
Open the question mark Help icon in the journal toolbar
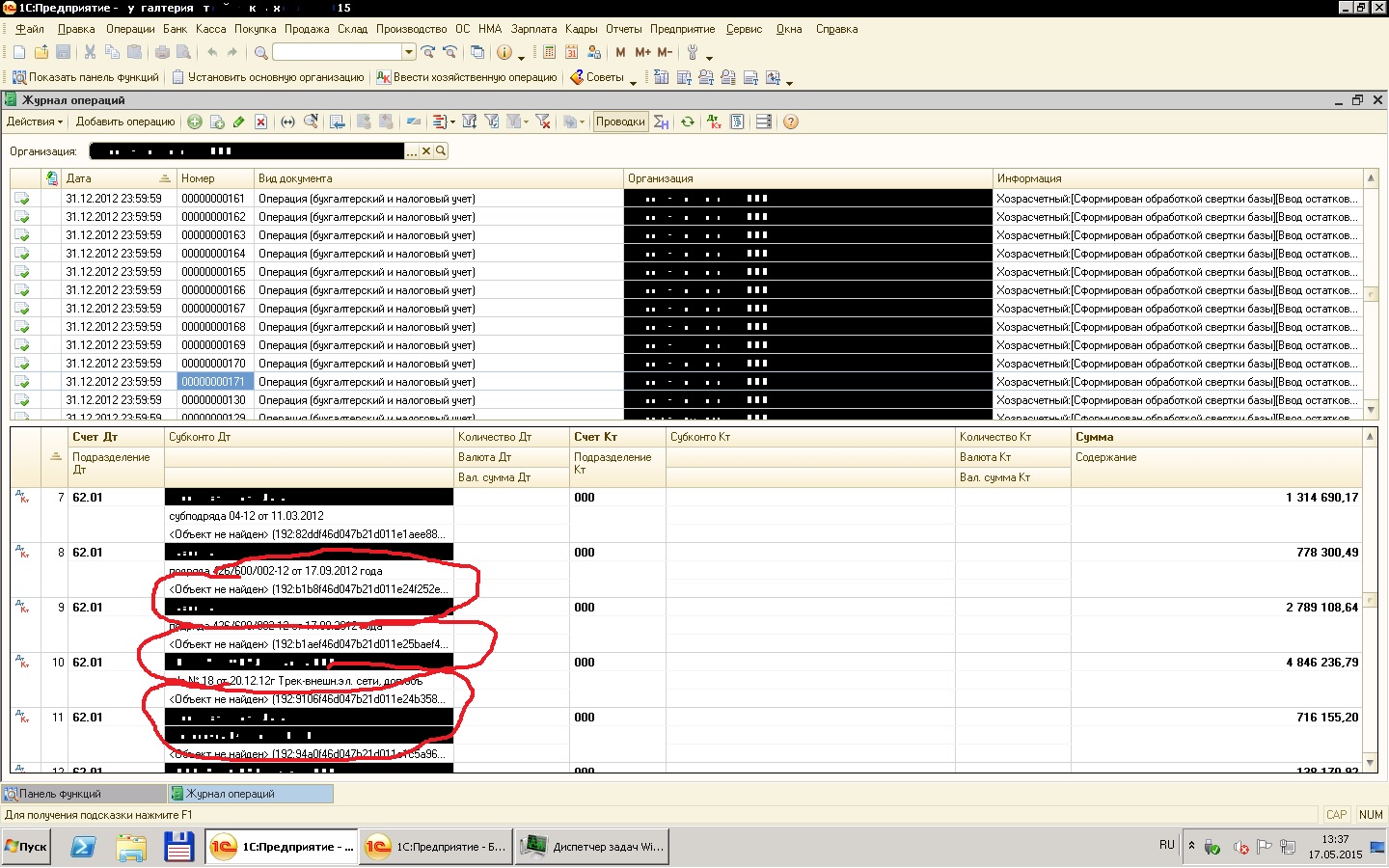[791, 122]
